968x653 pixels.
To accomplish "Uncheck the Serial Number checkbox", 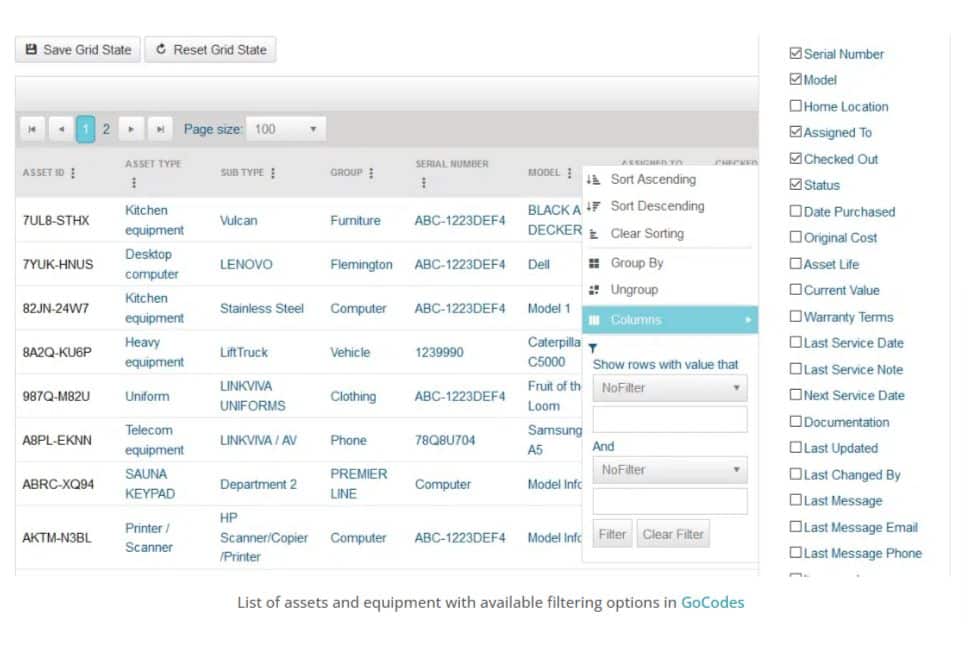I will (x=796, y=53).
